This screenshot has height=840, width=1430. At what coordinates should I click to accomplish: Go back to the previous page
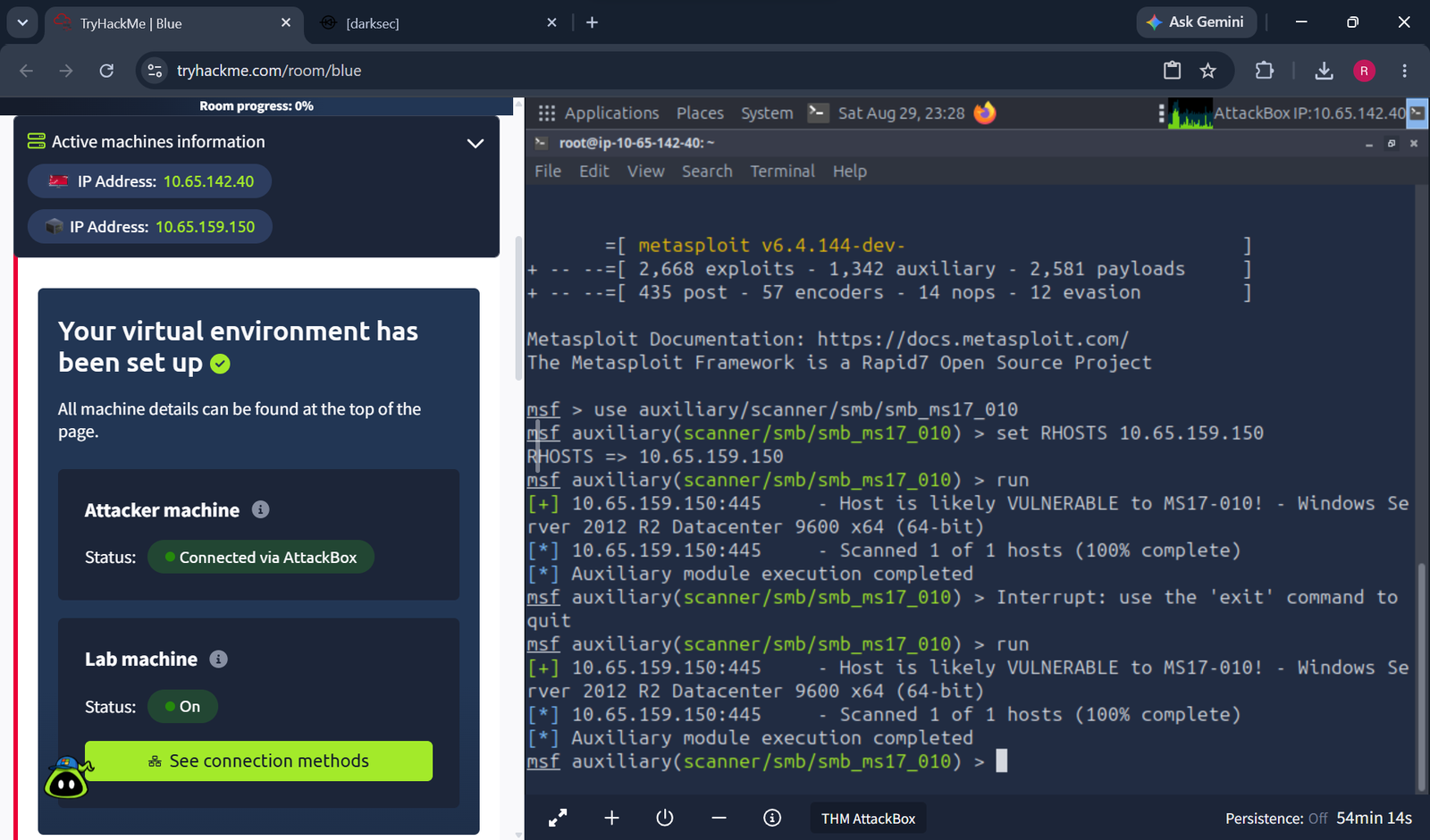[x=26, y=71]
